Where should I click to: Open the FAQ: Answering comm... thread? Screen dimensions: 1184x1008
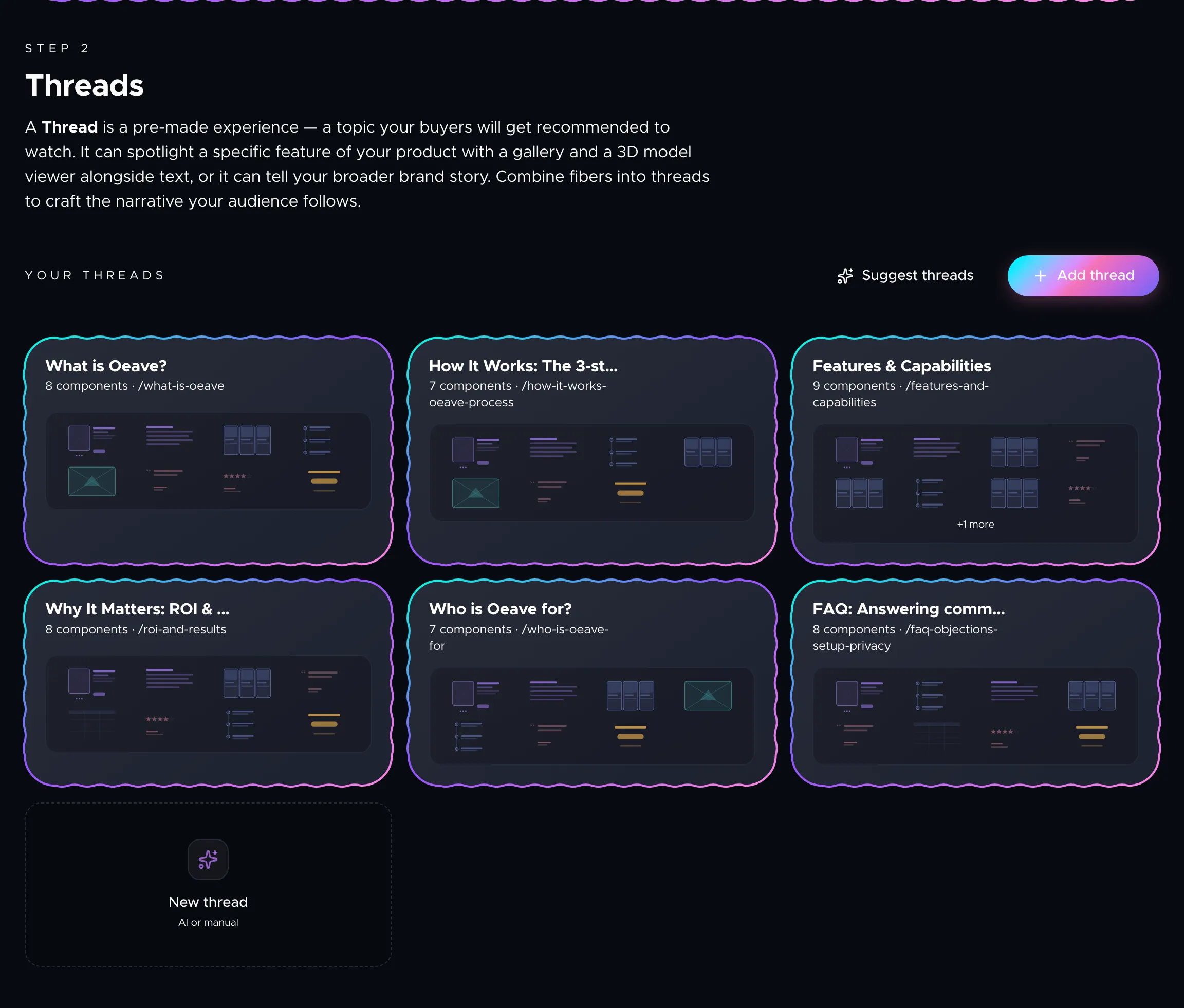coord(975,683)
